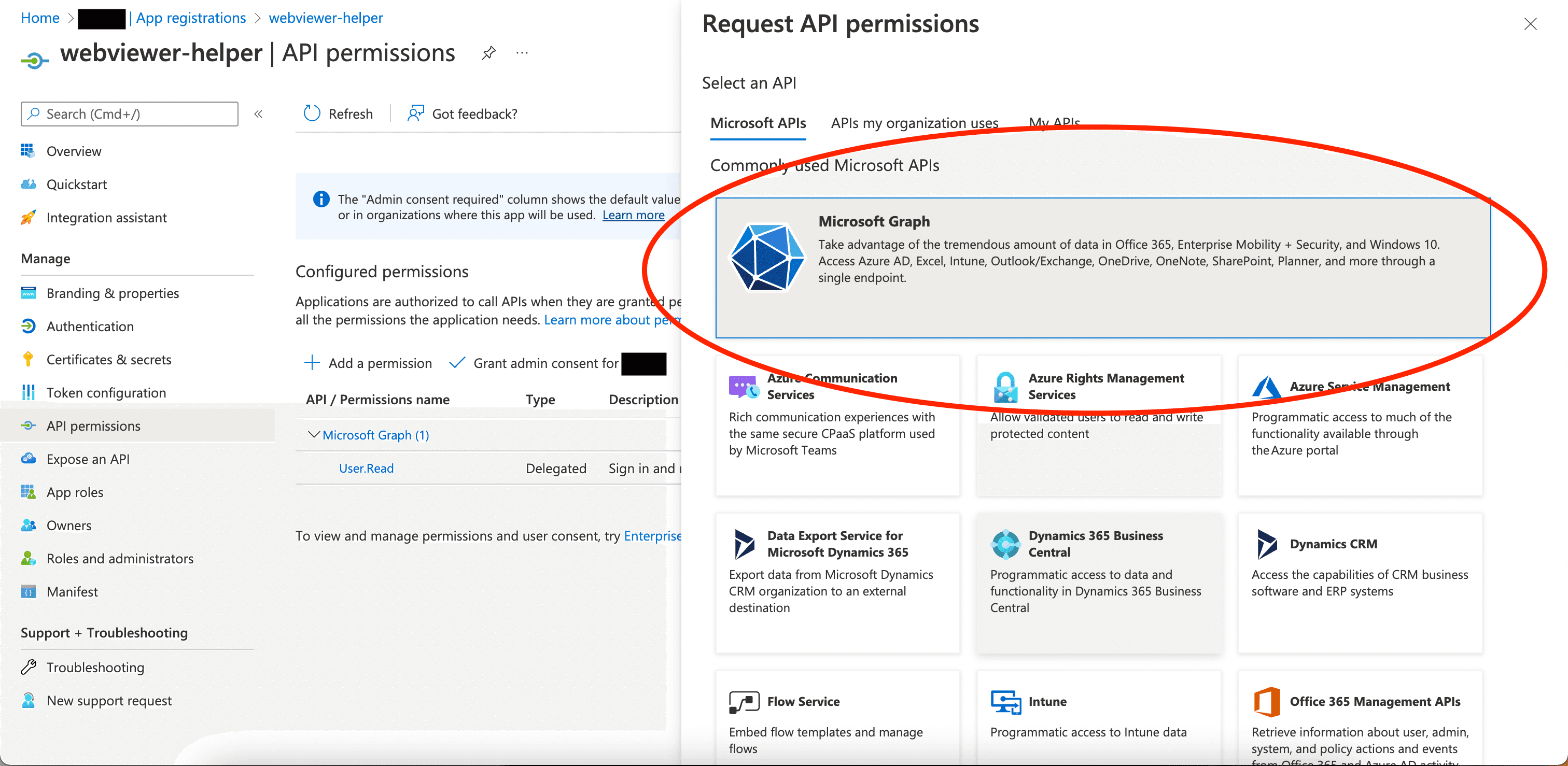Select the Microsoft Graph API tile
1568x766 pixels.
click(1102, 268)
